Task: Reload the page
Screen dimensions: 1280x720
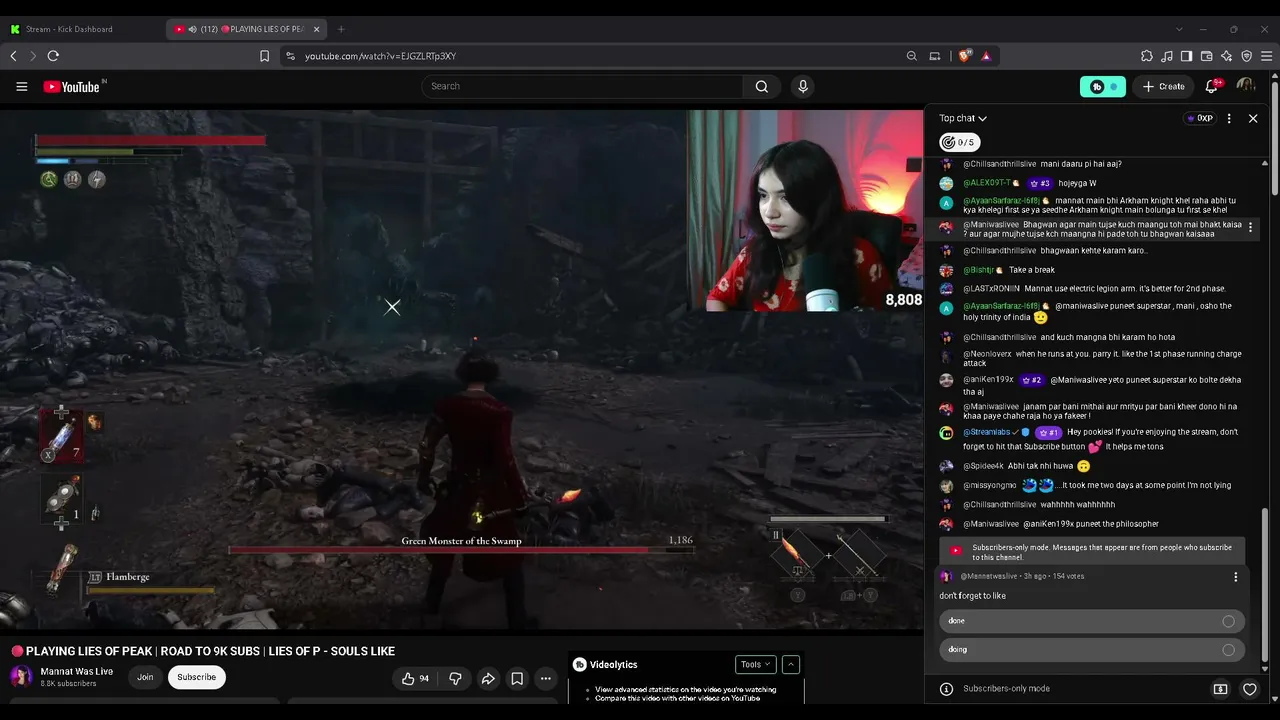Action: point(53,56)
